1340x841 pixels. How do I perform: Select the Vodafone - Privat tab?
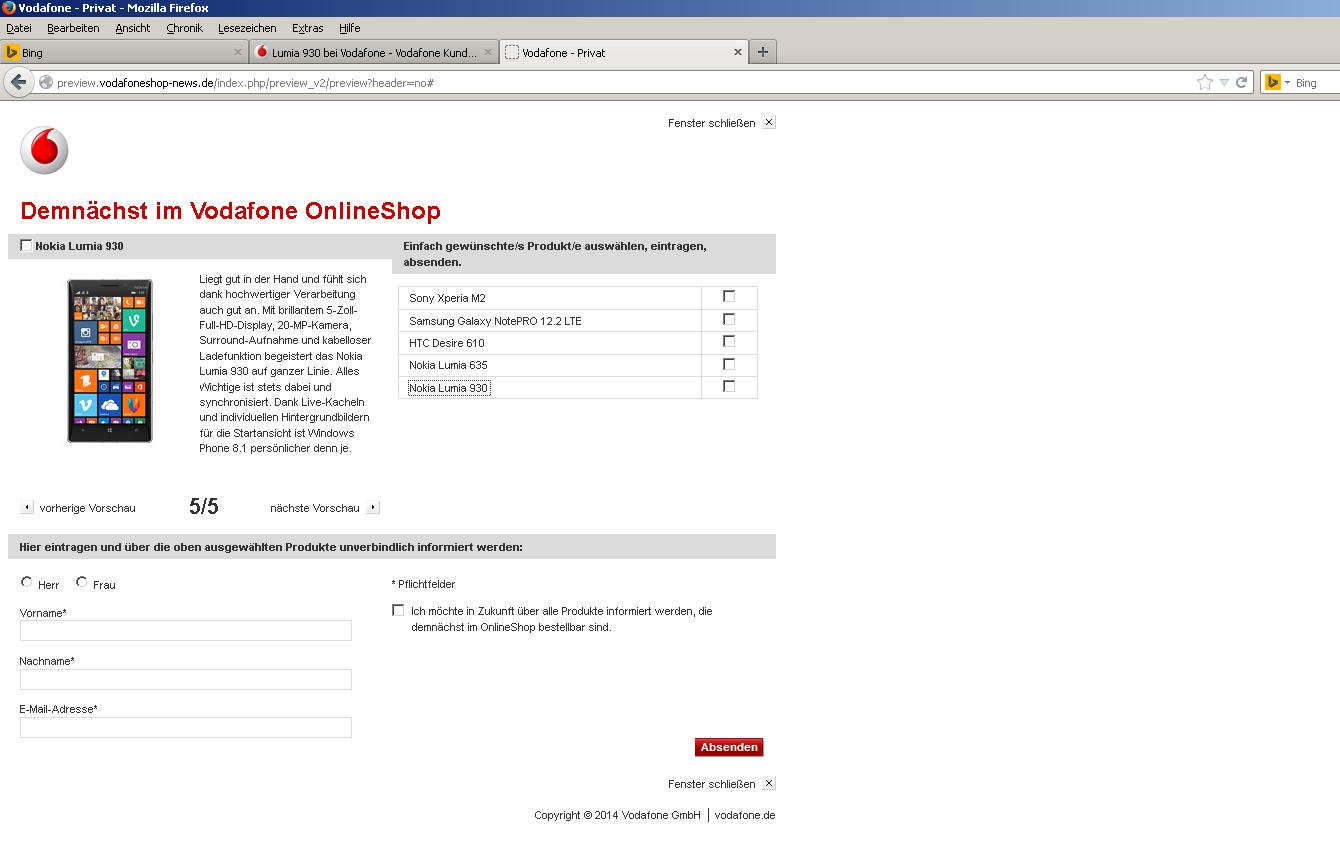pyautogui.click(x=624, y=52)
